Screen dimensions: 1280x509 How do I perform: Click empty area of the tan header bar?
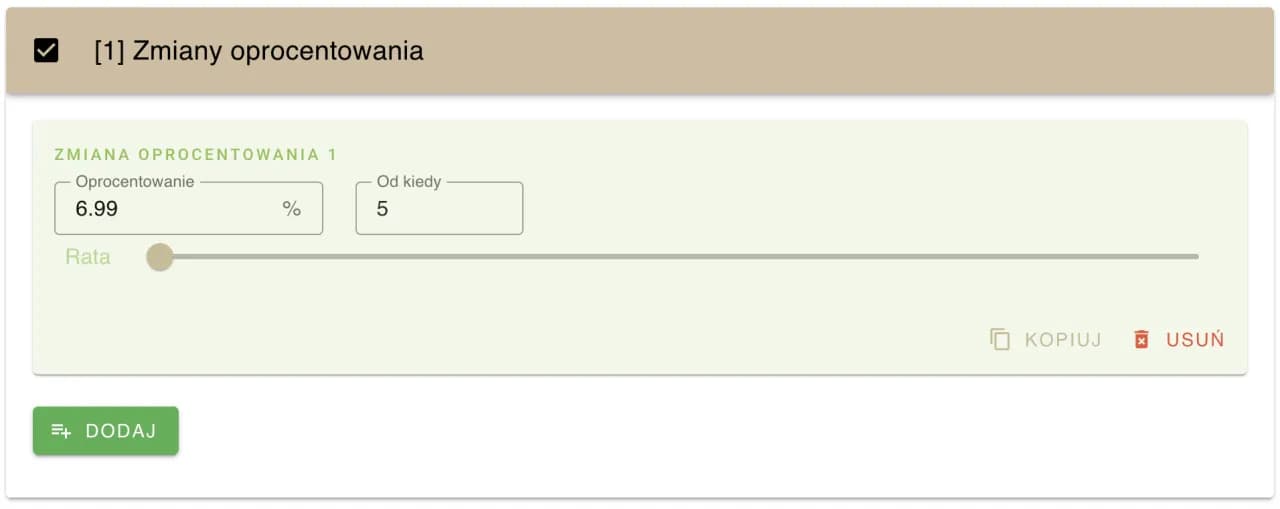click(x=800, y=51)
